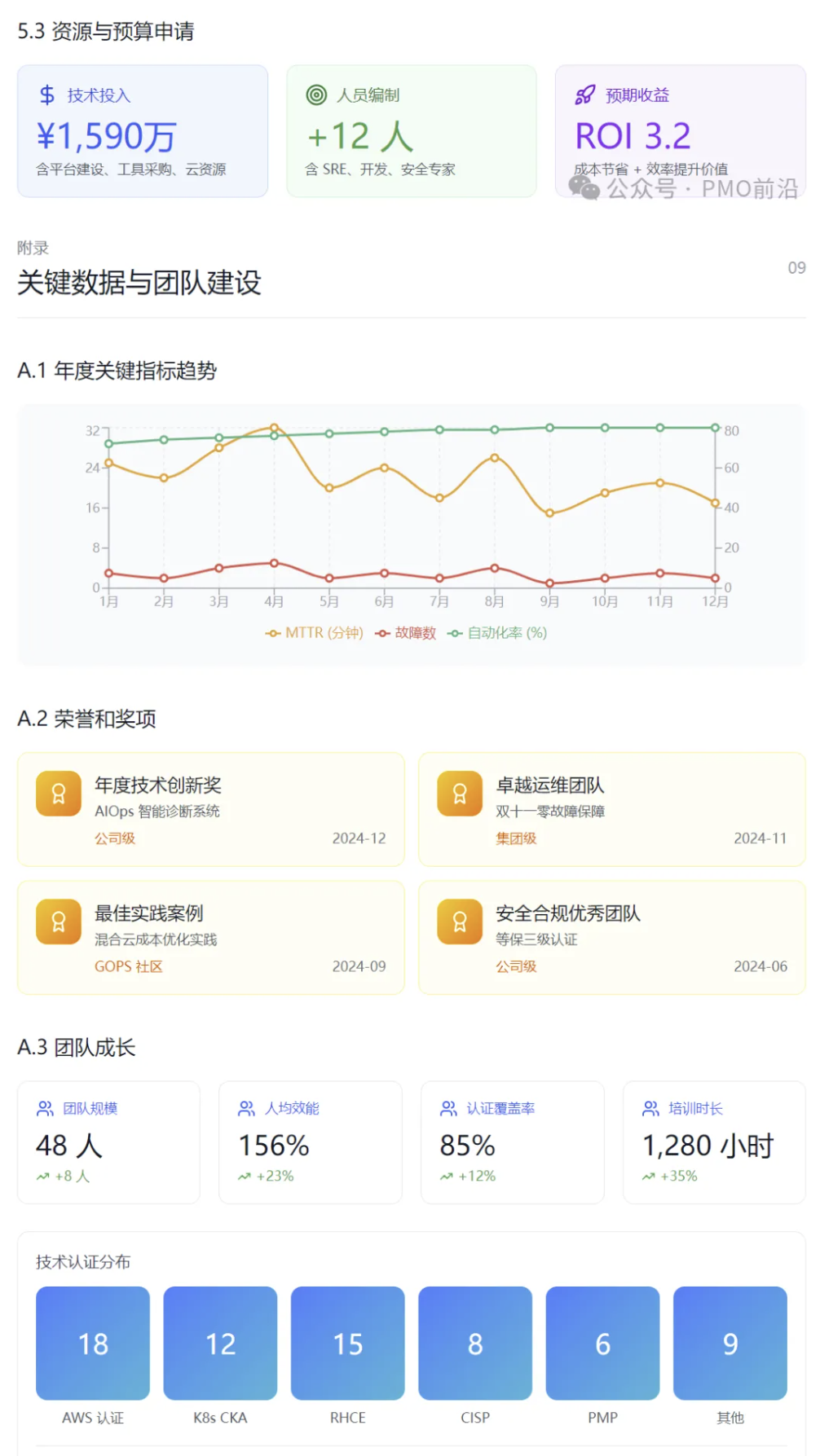Viewport: 820px width, 1456px height.
Task: Click the GOPS 社区 label link
Action: click(x=129, y=966)
